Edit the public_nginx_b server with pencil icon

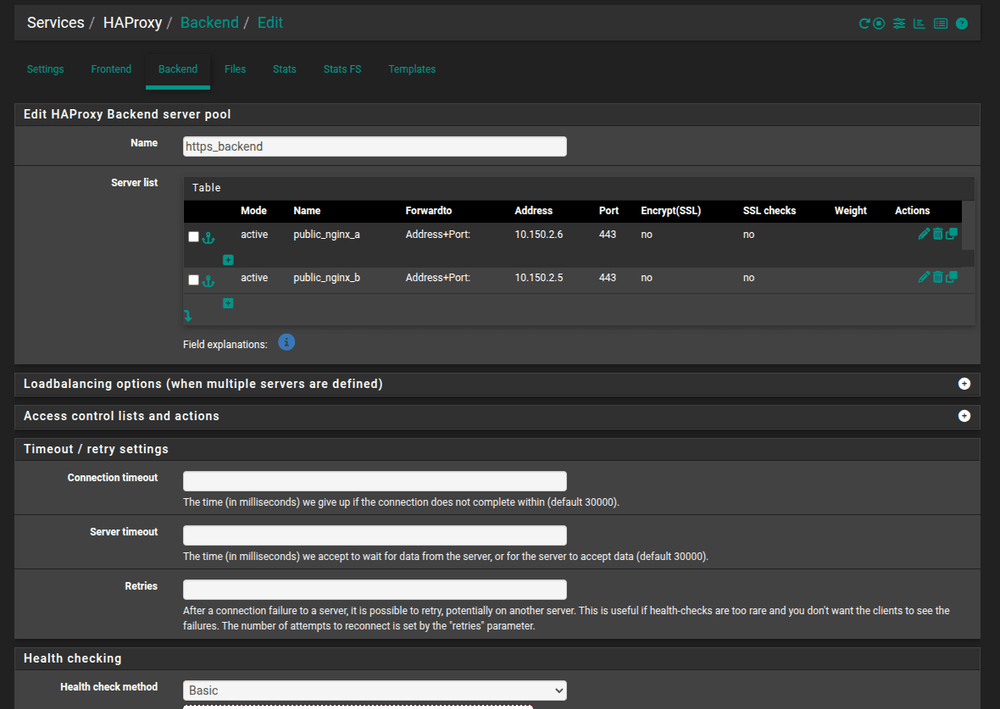click(923, 277)
